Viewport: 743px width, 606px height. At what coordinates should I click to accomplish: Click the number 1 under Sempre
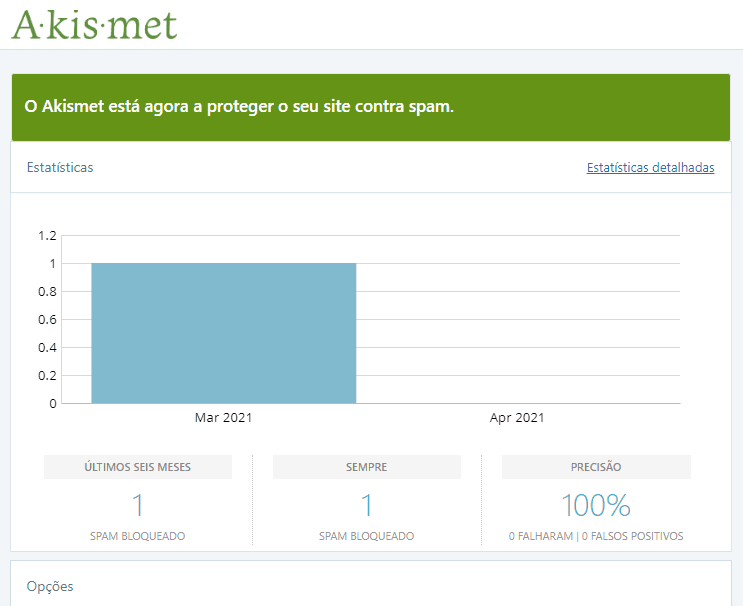pyautogui.click(x=367, y=505)
